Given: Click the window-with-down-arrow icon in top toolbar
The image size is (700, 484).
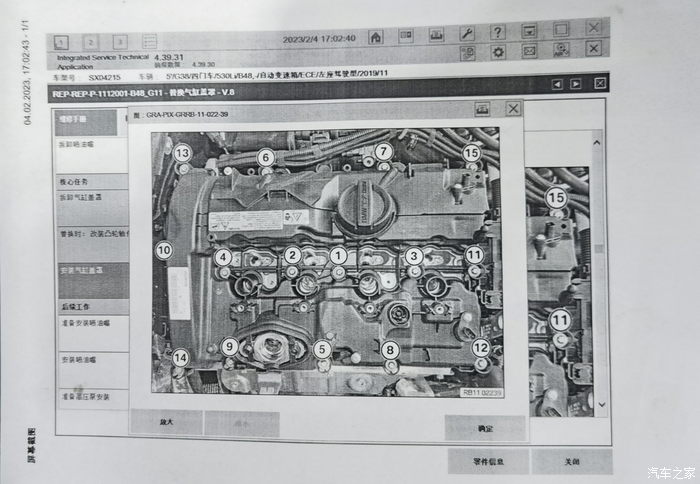Looking at the screenshot, I should point(529,31).
